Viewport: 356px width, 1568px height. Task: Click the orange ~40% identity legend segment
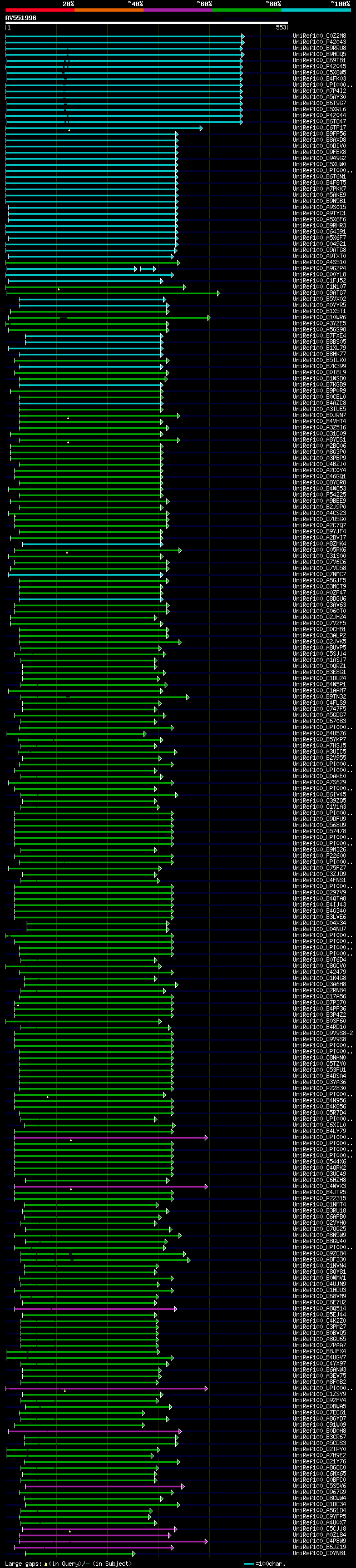click(109, 10)
